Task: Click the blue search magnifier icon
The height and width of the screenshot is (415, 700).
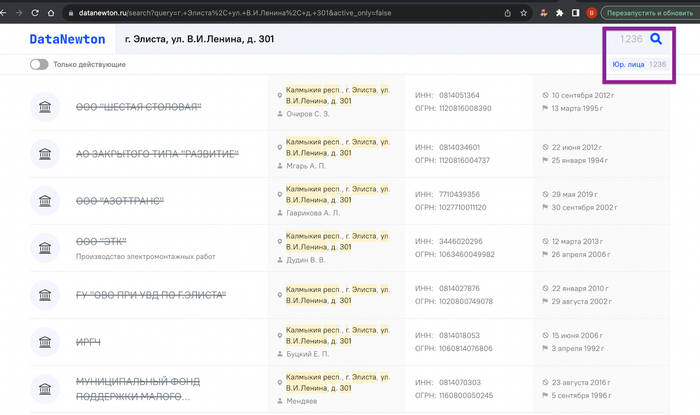Action: click(x=656, y=39)
